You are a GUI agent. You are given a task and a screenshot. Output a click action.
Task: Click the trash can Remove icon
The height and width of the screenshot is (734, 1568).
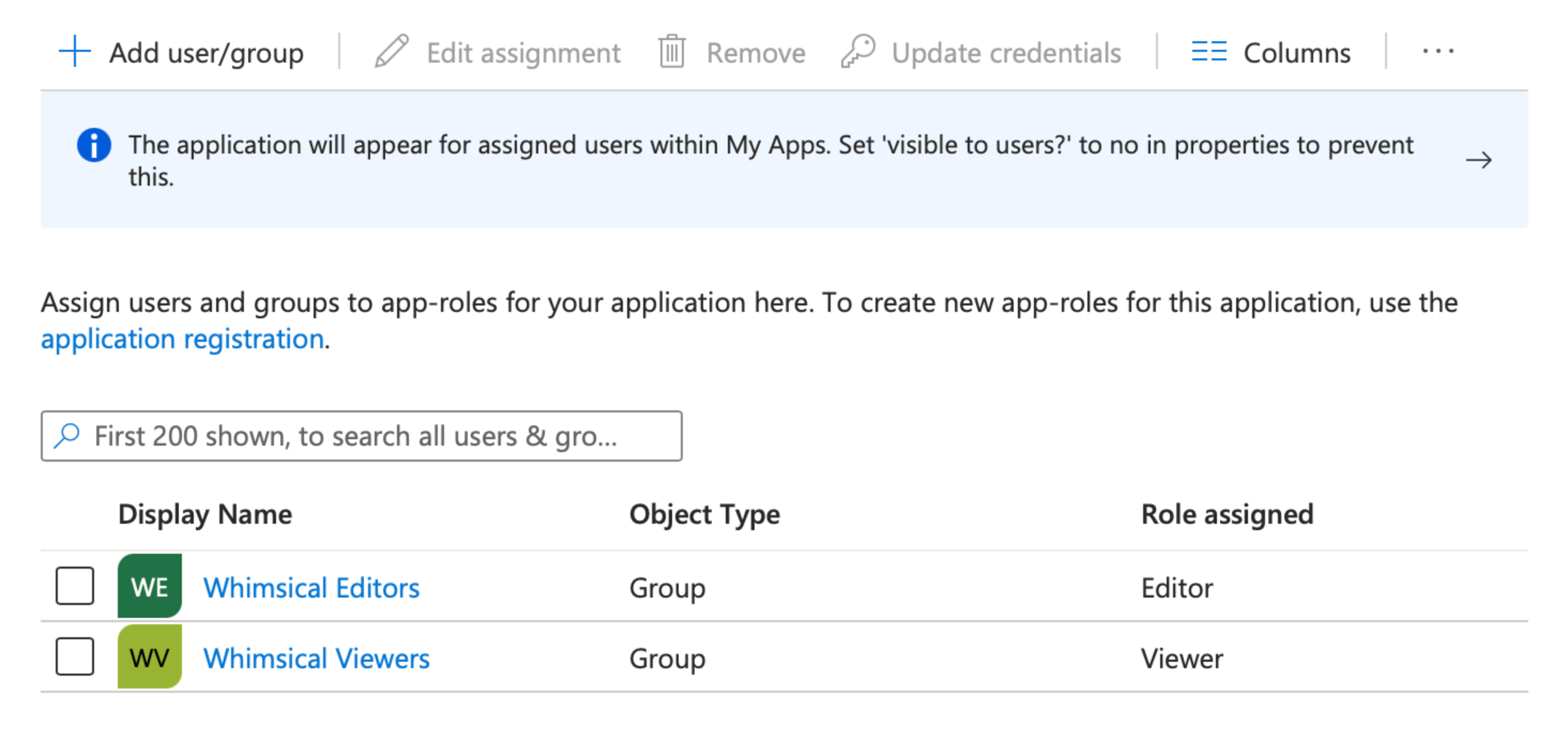pos(672,52)
